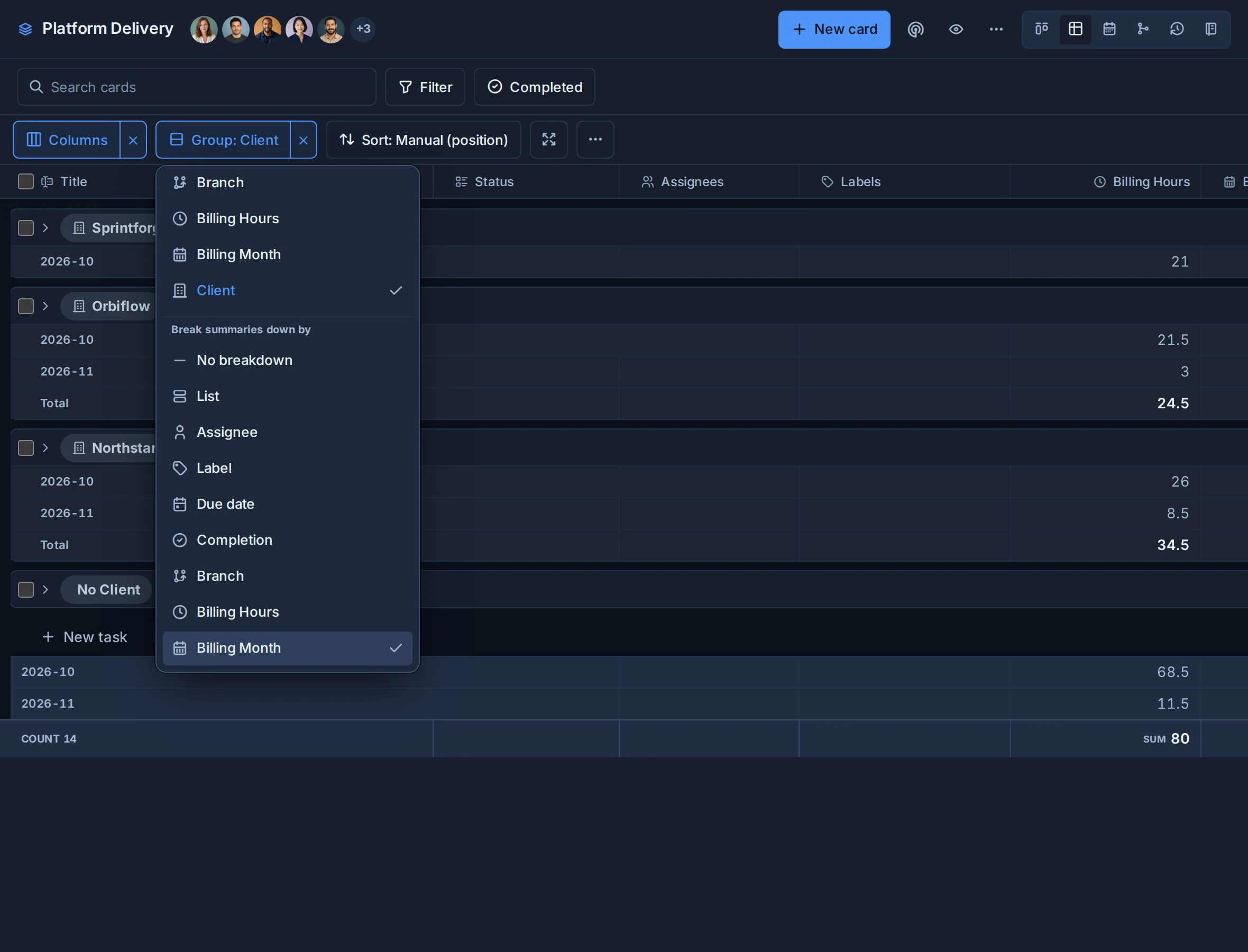Remove the Columns setting with X

point(133,140)
